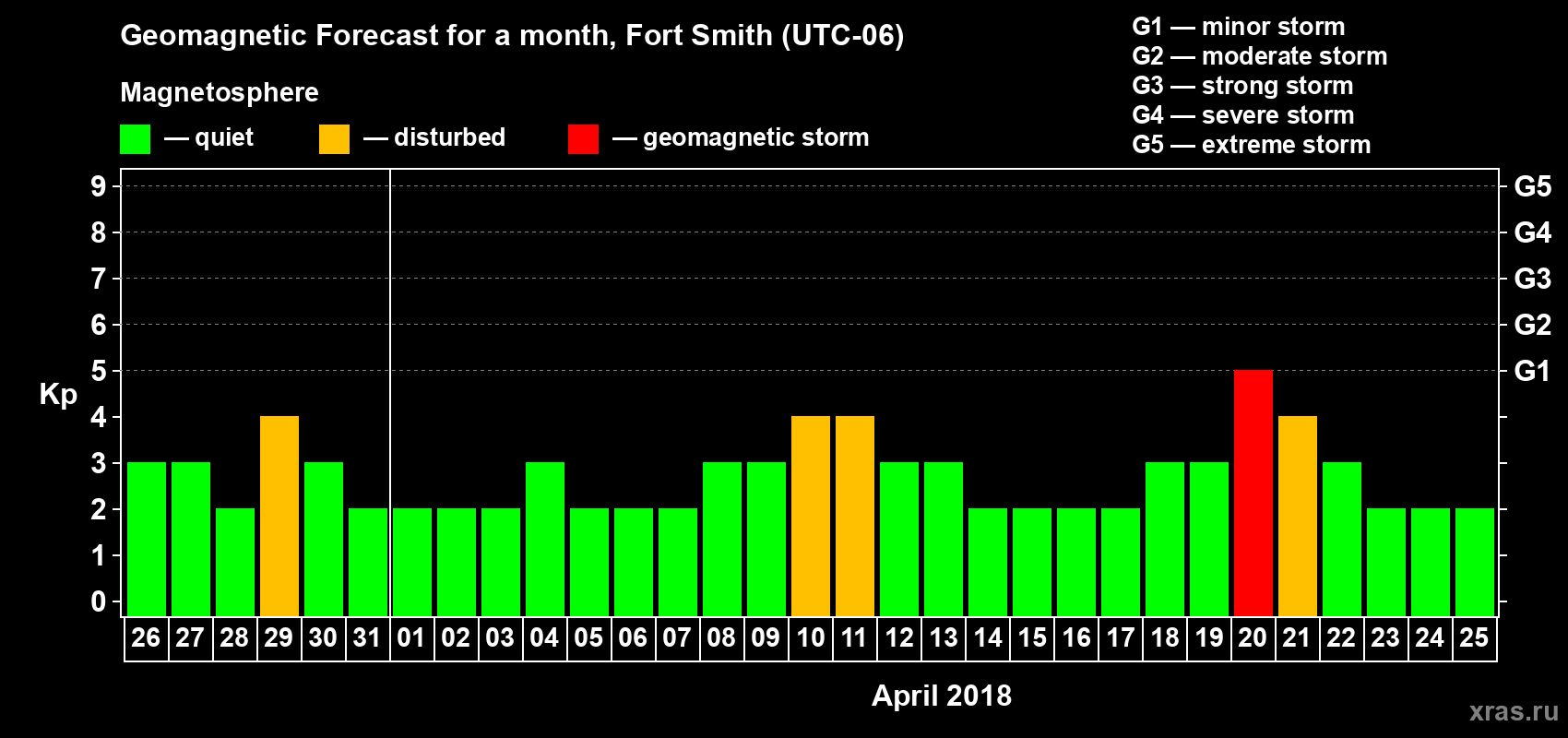This screenshot has height=738, width=1568.
Task: Click the Kp value 9 on the axis
Action: click(99, 186)
